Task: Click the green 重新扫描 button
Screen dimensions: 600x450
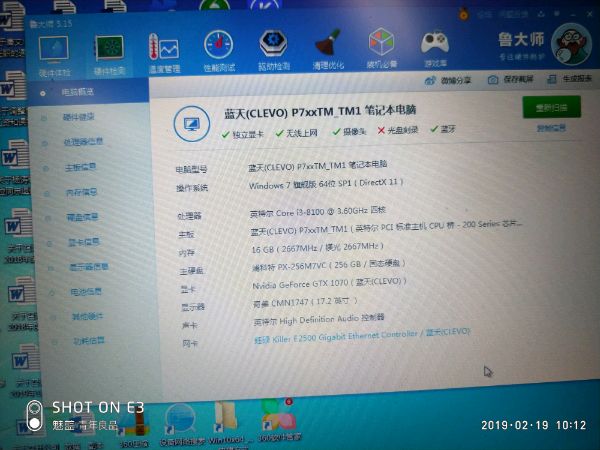Action: tap(551, 108)
